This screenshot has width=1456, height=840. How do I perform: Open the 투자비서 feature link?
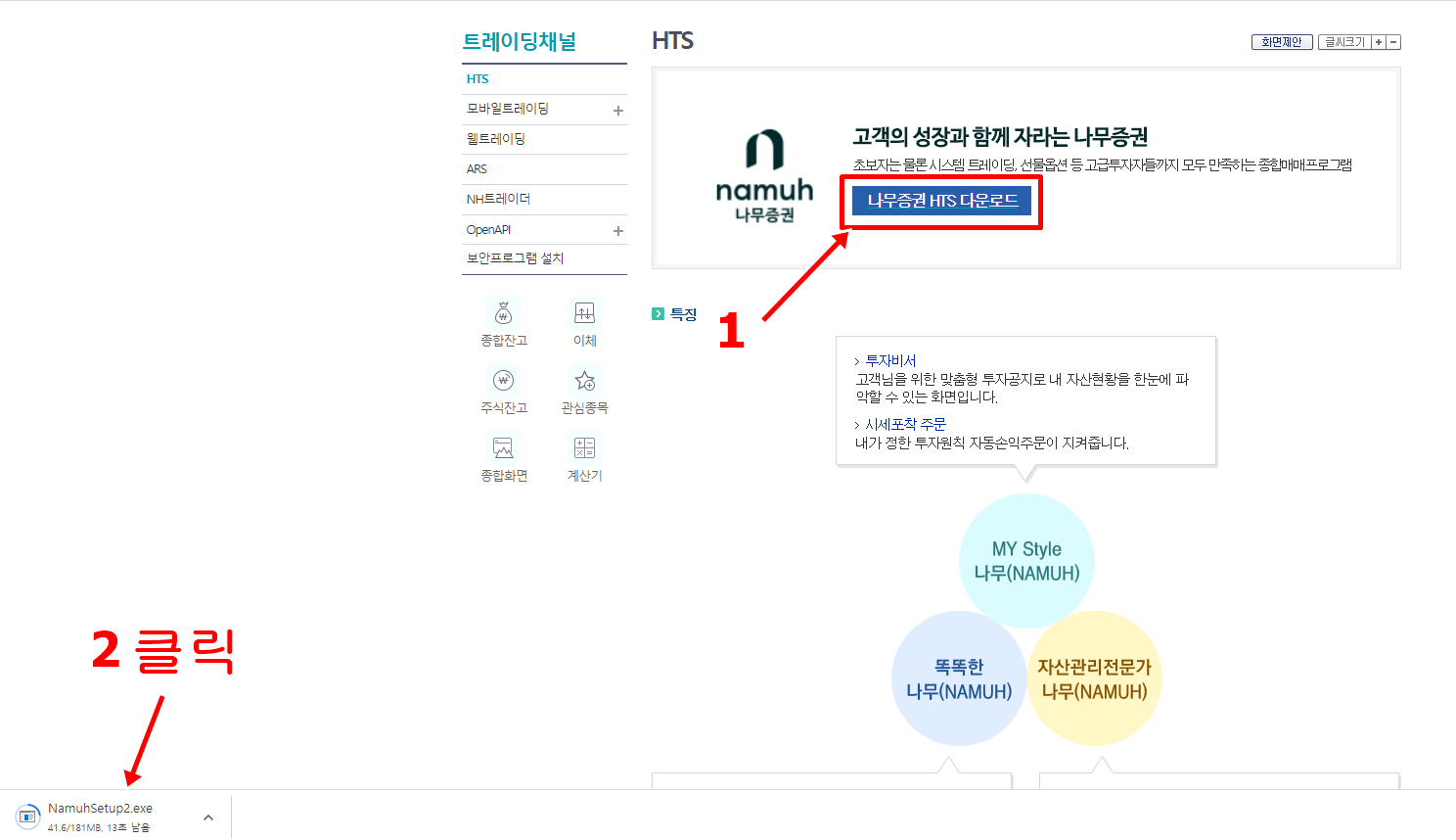(x=889, y=361)
